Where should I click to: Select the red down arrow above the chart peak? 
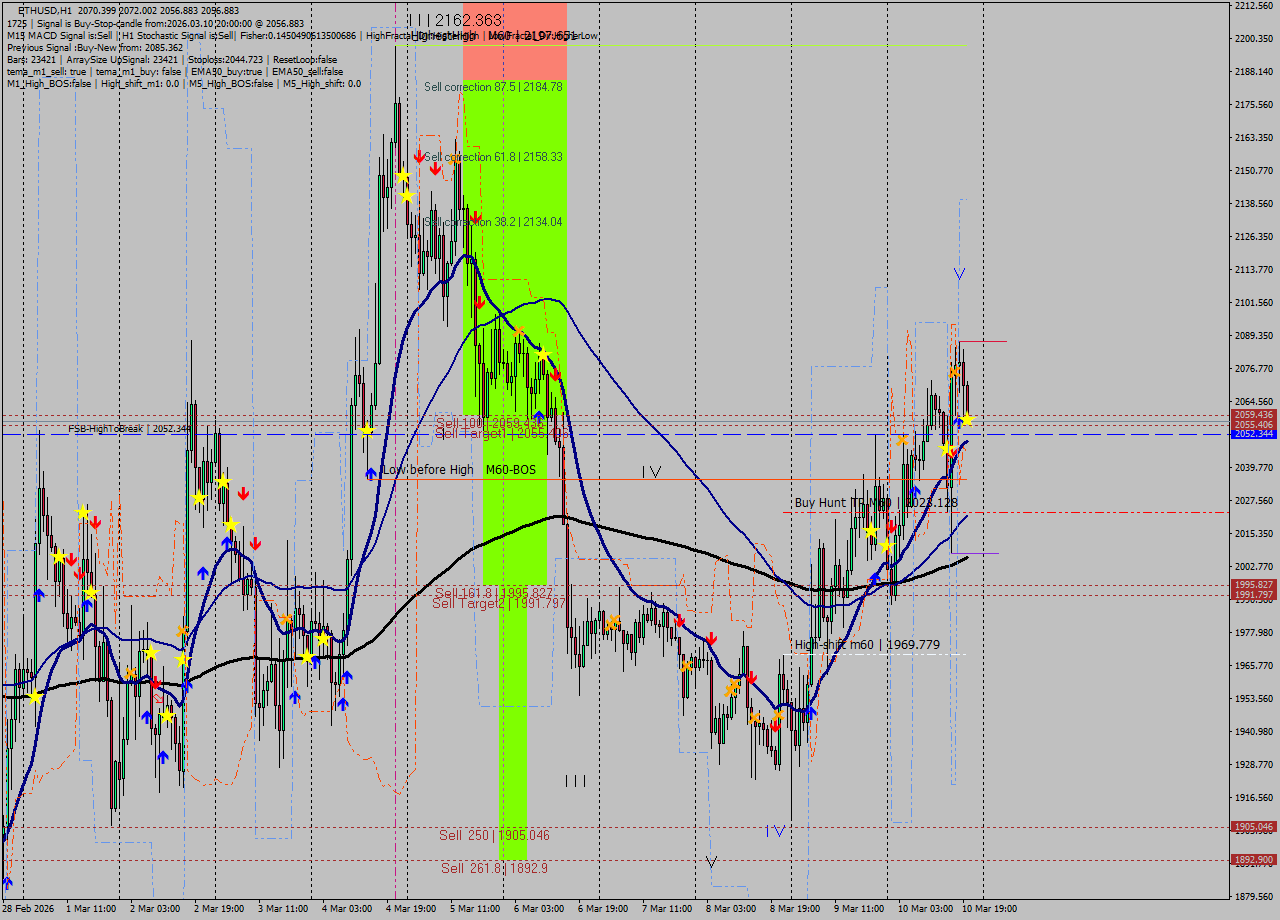pyautogui.click(x=418, y=157)
